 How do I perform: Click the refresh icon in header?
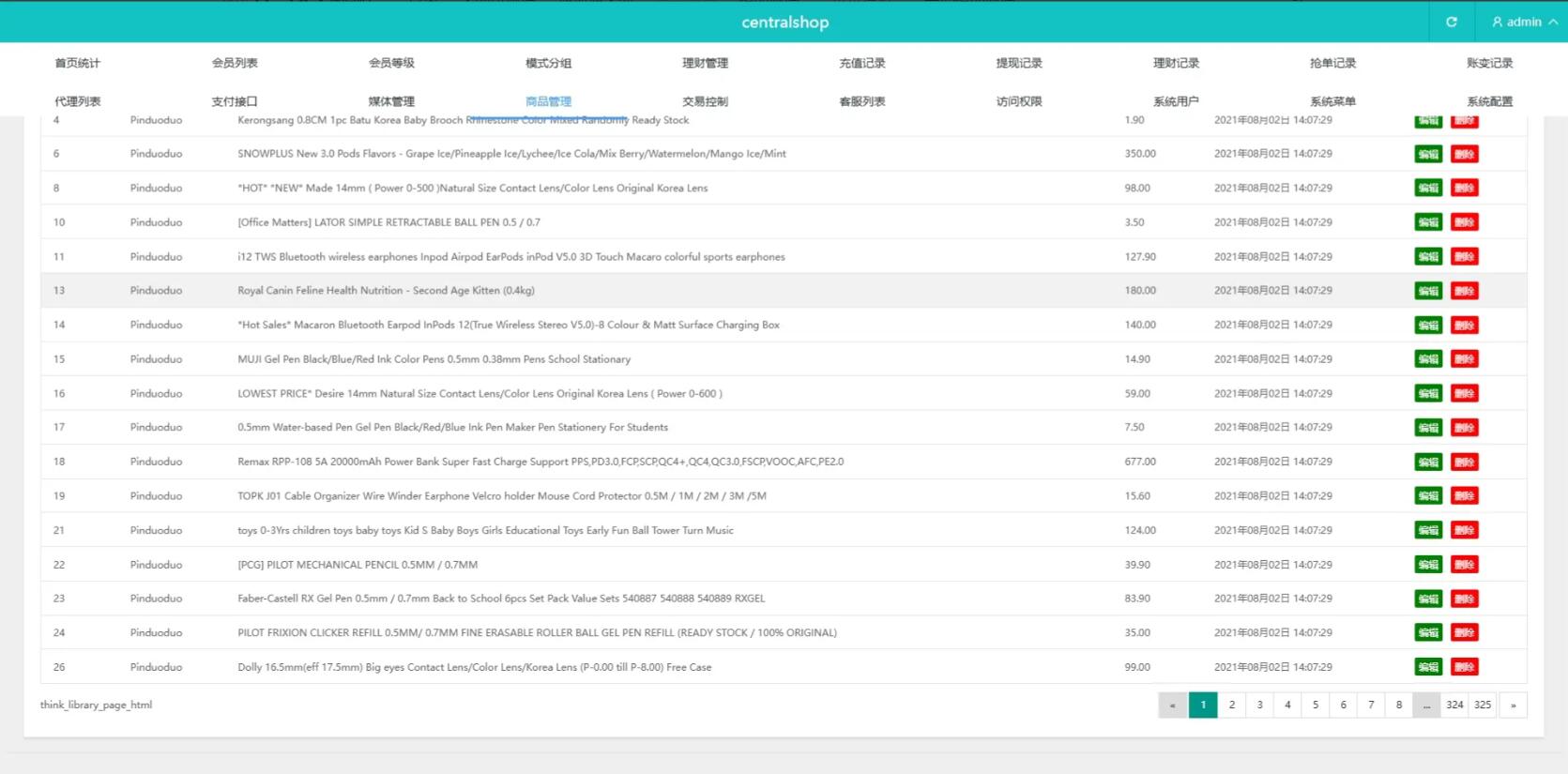1451,22
